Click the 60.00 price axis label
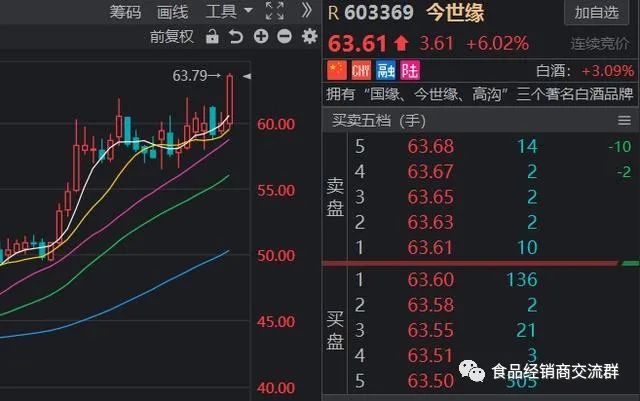 276,124
